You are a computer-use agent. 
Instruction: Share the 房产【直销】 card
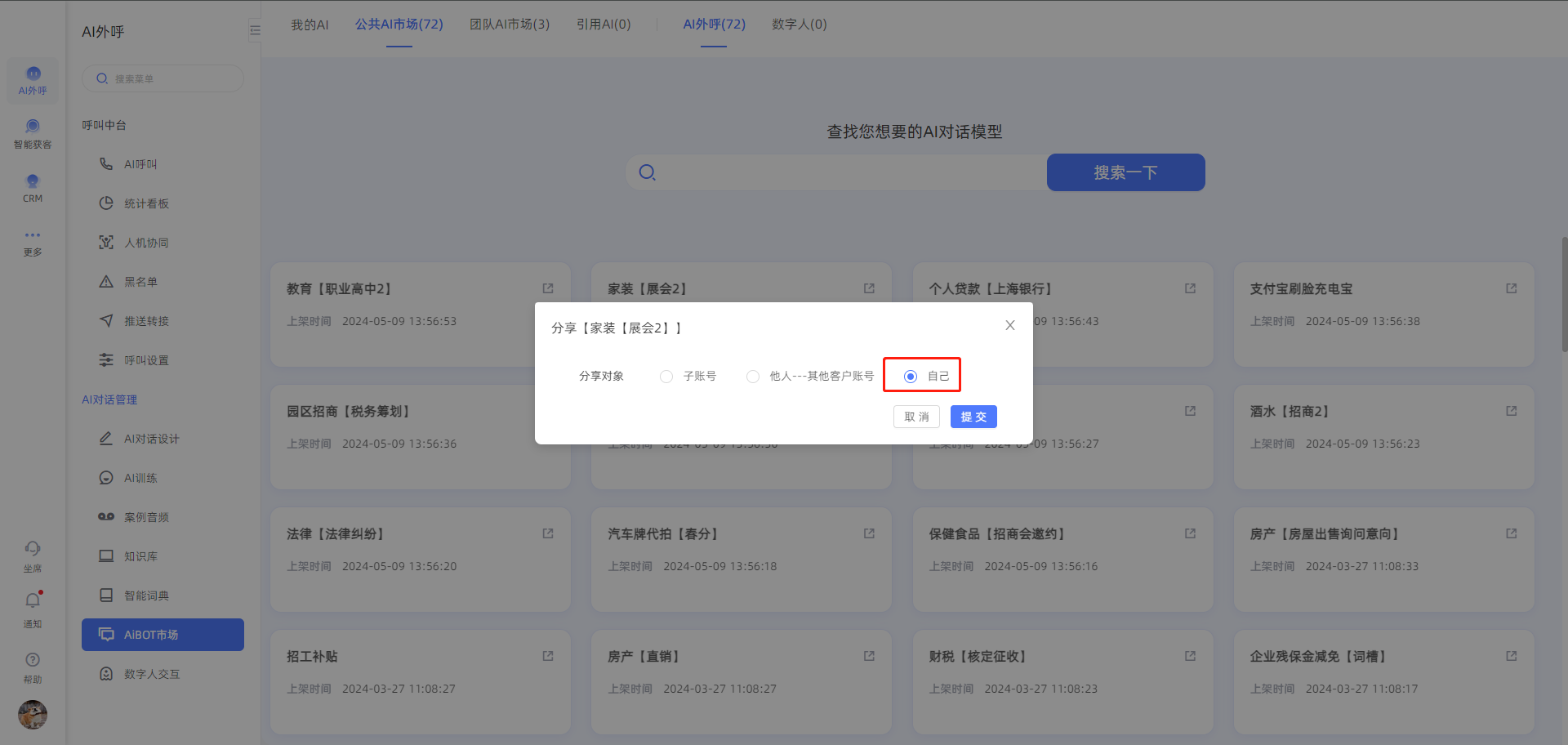(869, 656)
